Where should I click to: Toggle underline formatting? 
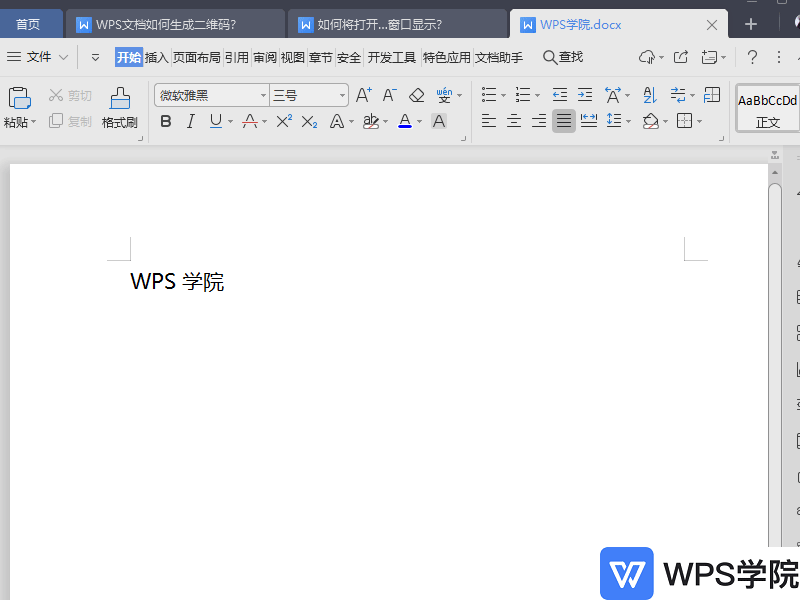(x=213, y=121)
